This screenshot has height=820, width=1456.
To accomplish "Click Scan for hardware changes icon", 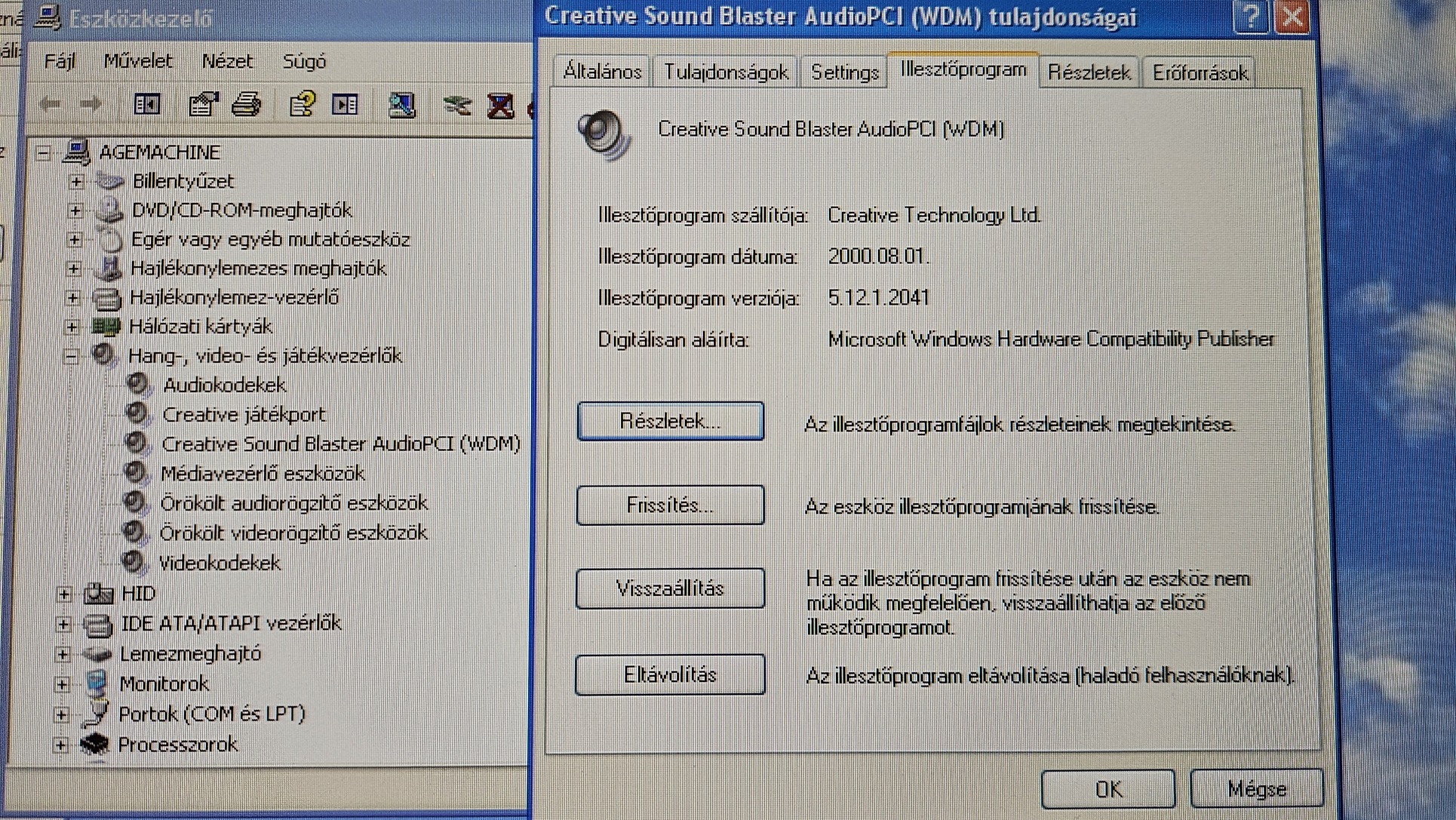I will (x=402, y=104).
